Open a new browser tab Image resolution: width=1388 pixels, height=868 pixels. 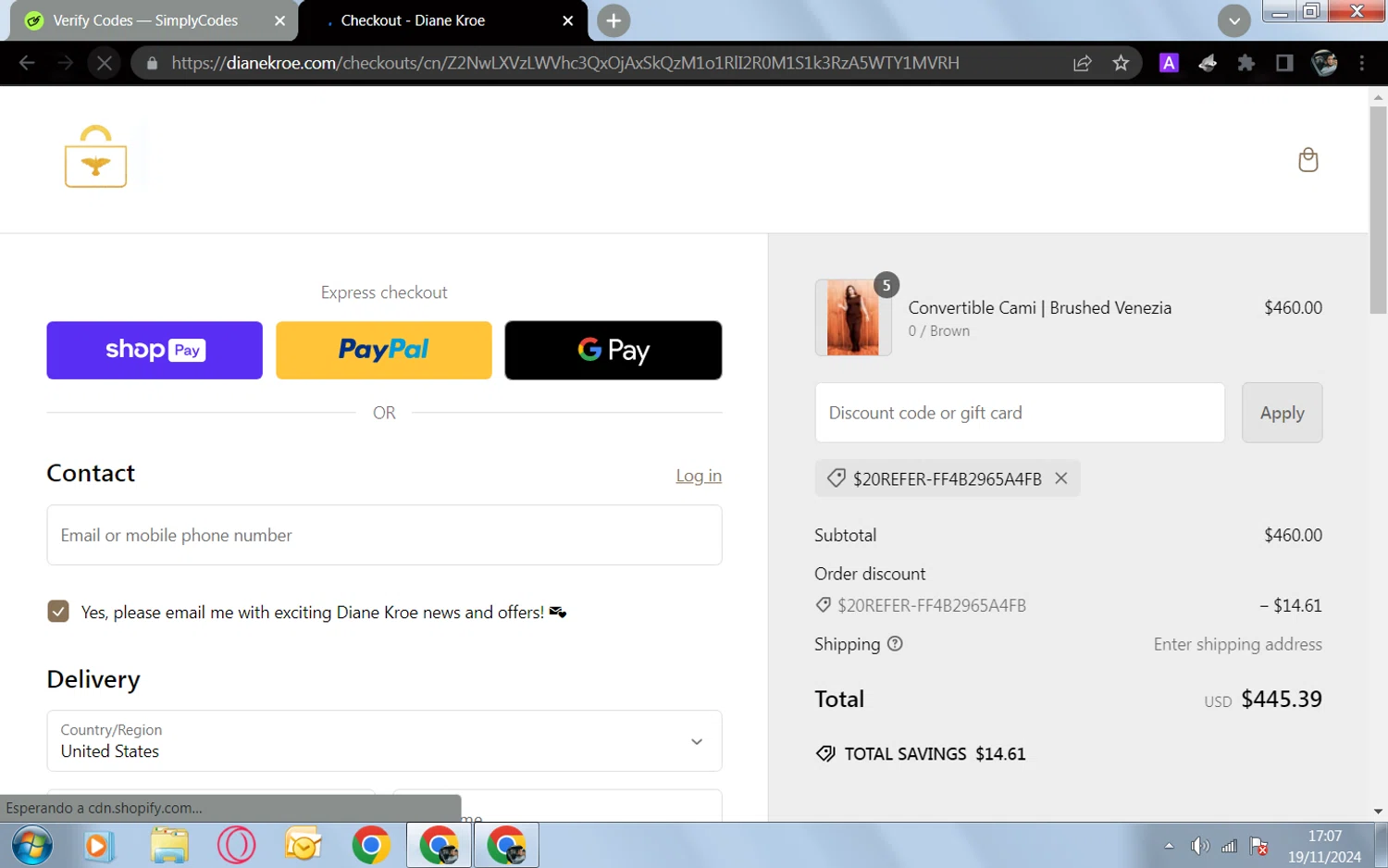613,20
